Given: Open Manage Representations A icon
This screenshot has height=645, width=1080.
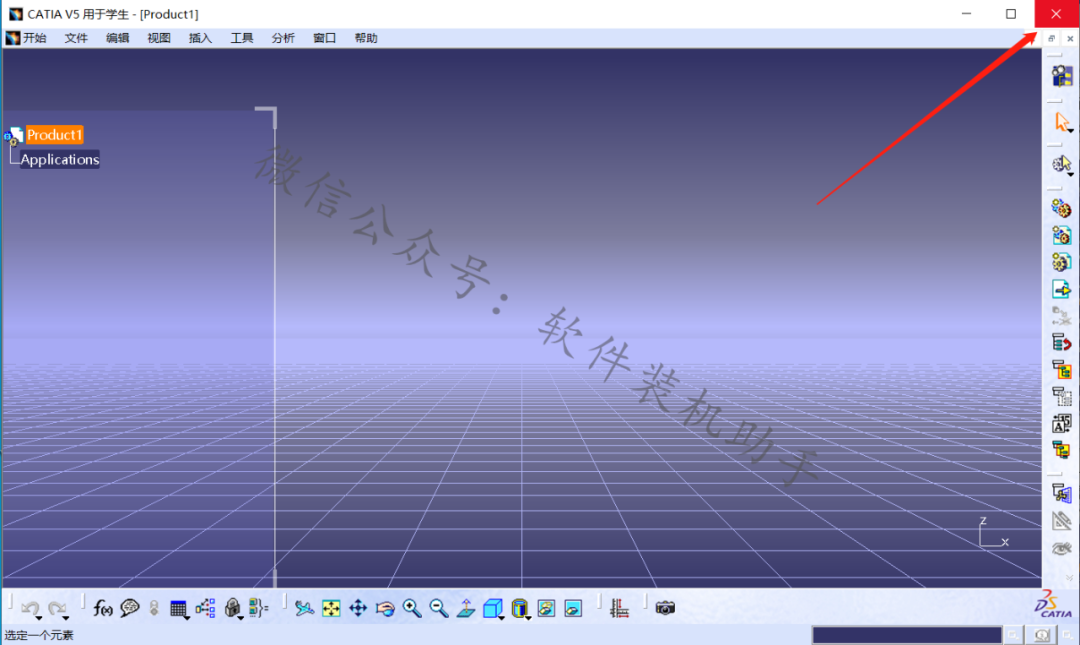Looking at the screenshot, I should click(1061, 423).
